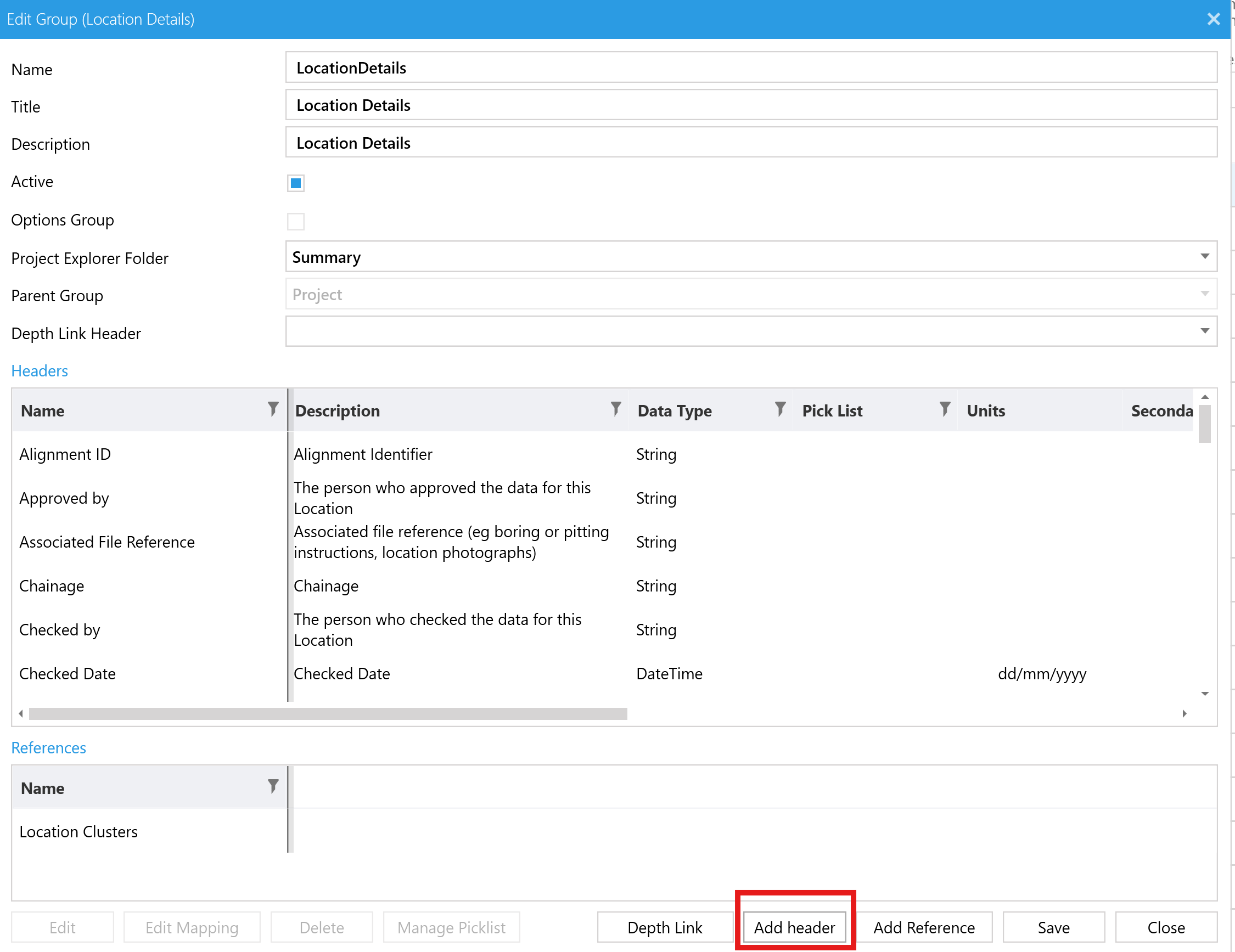Click the Add header button

(x=794, y=927)
